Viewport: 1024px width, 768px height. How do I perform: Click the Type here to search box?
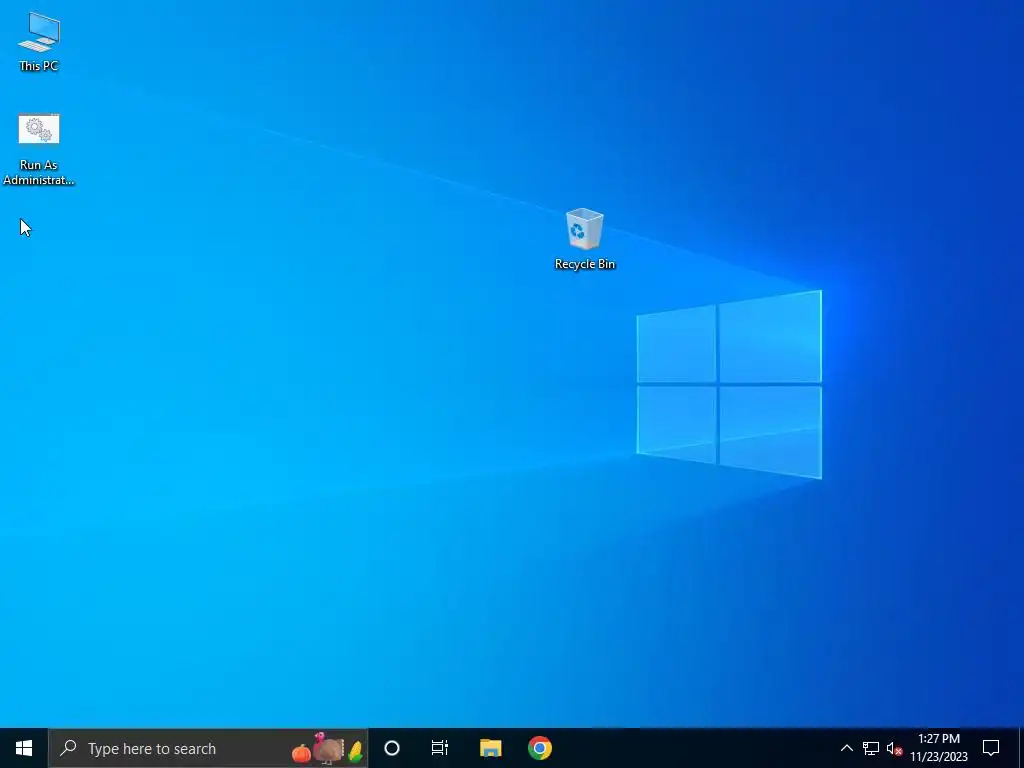[208, 748]
